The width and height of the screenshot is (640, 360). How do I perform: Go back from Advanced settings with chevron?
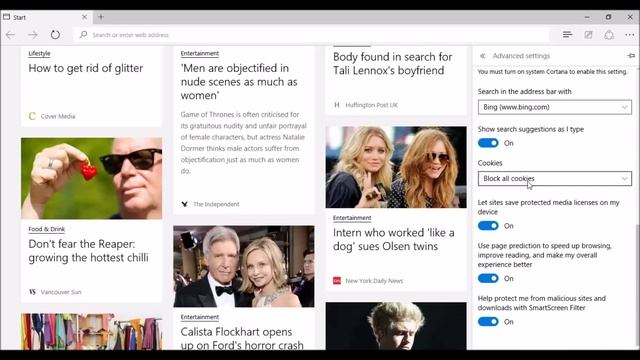[x=482, y=56]
